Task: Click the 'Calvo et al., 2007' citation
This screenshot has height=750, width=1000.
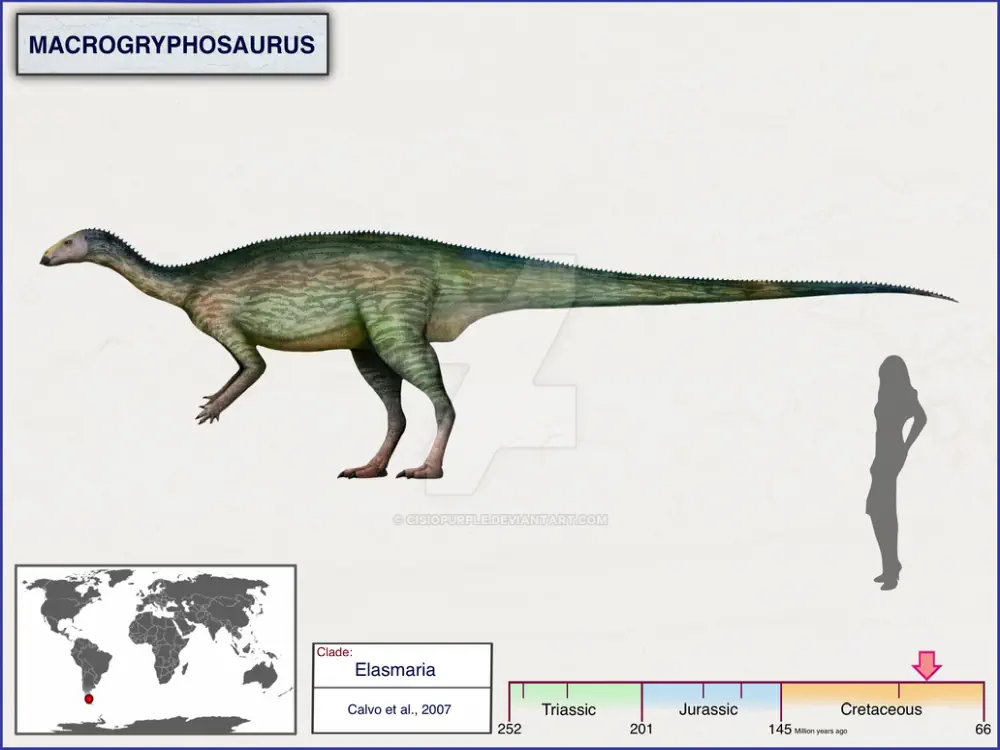Action: click(x=399, y=709)
